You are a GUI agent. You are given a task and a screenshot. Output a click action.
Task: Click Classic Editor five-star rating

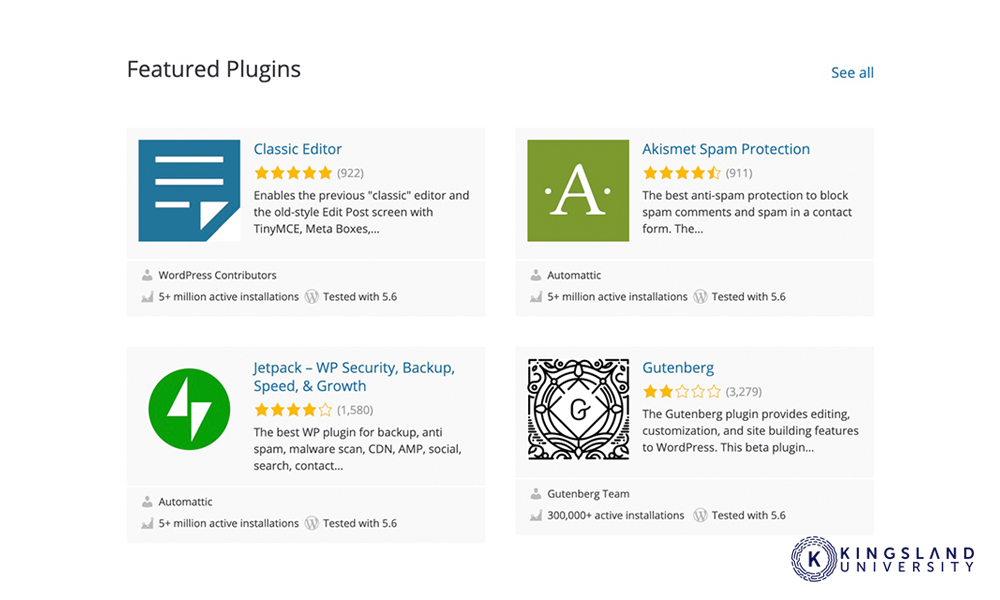pyautogui.click(x=293, y=173)
